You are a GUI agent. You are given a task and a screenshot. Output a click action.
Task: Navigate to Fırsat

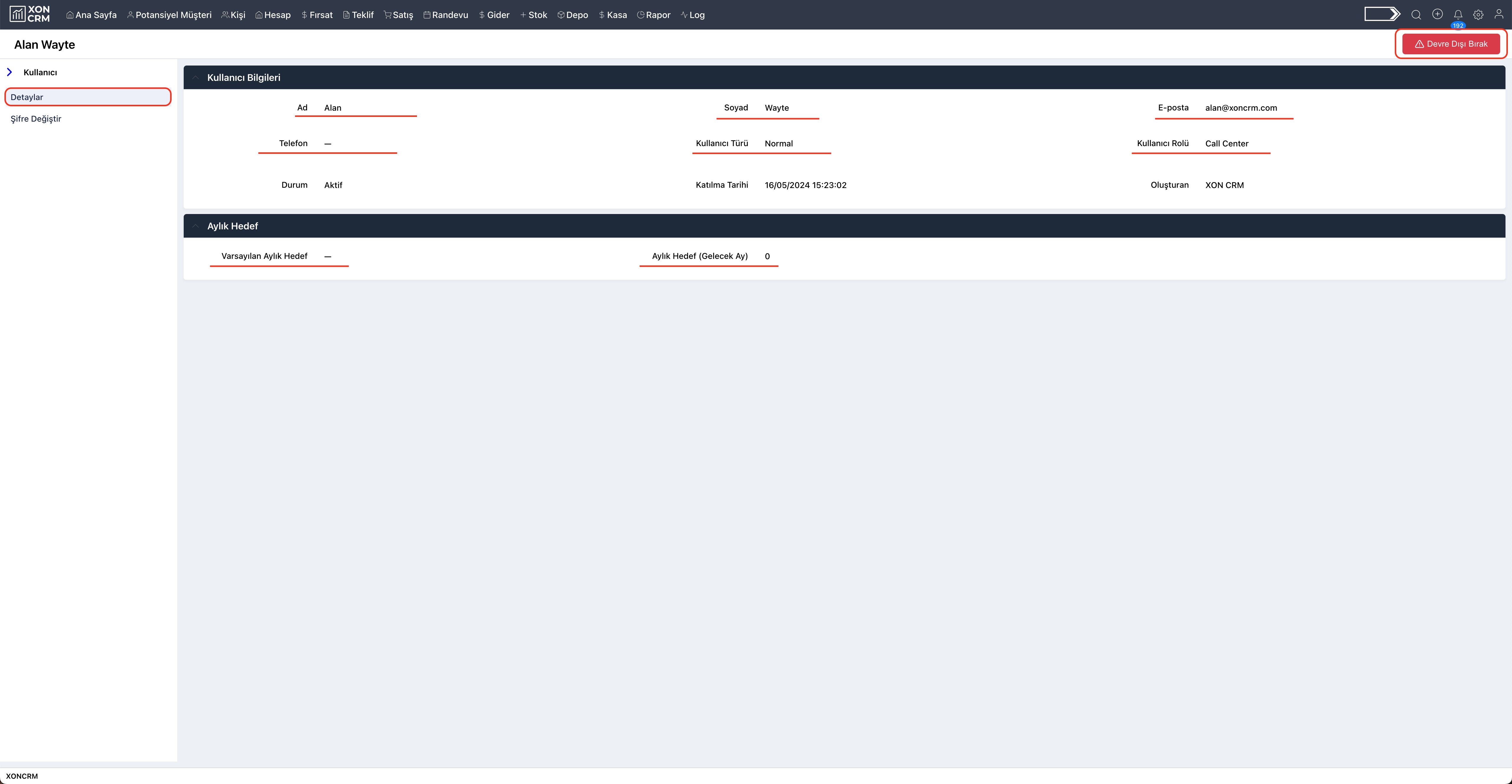coord(316,15)
